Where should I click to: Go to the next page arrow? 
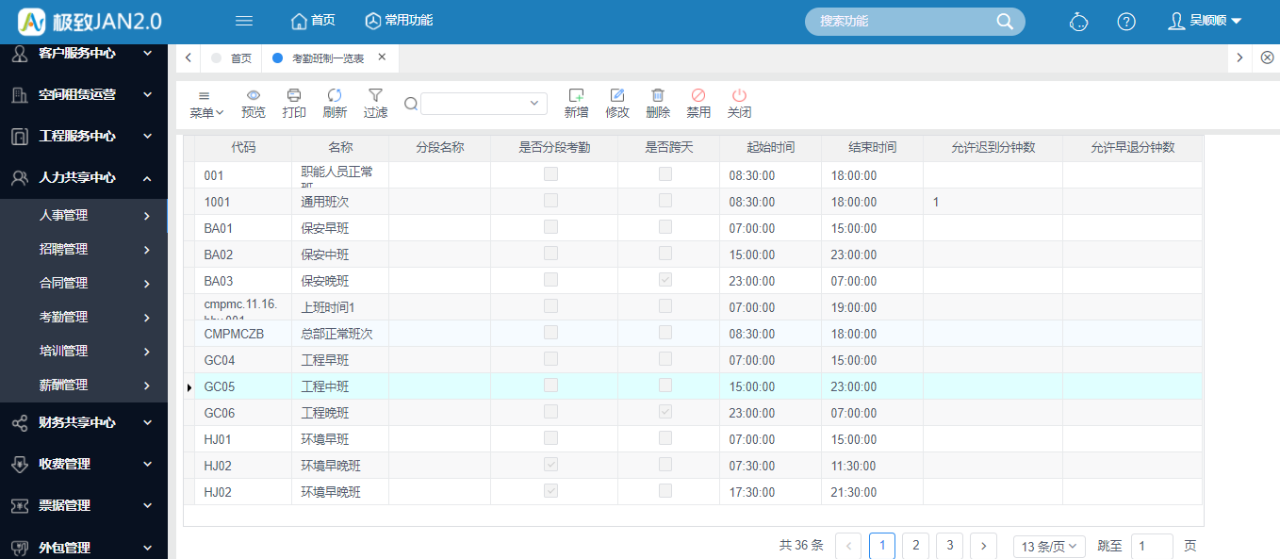983,545
